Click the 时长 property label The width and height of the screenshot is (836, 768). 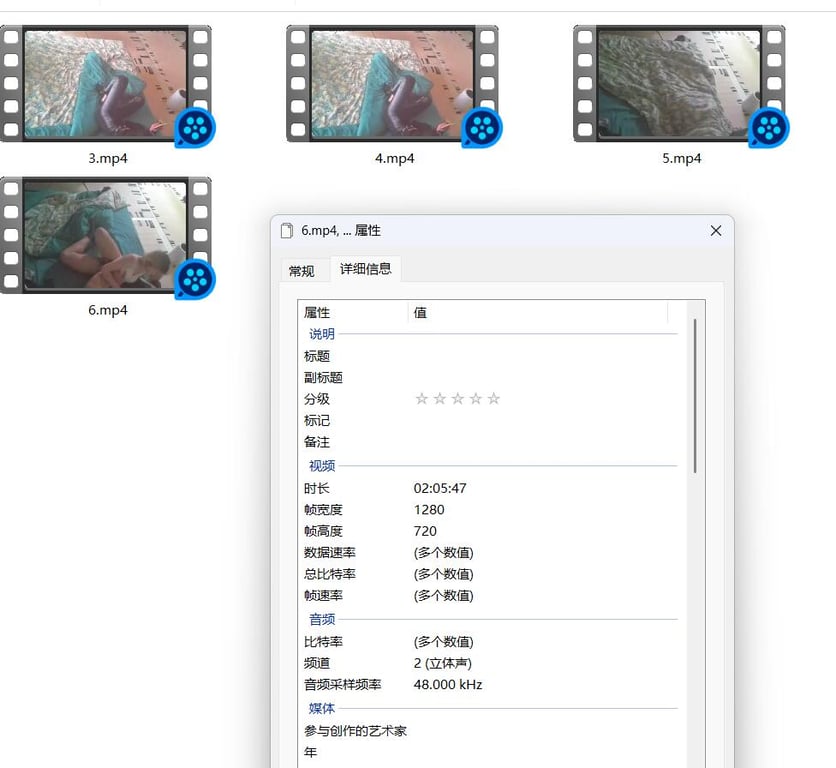click(x=317, y=489)
